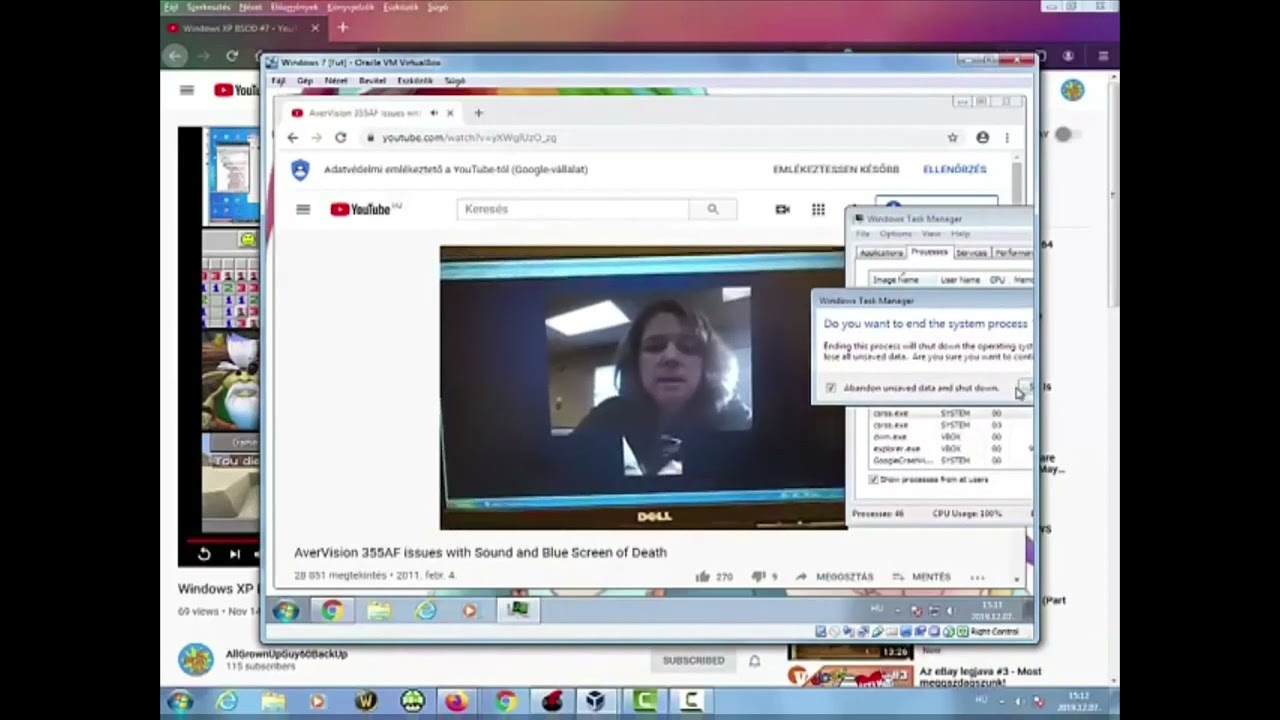The height and width of the screenshot is (720, 1280).
Task: Open the Nézet menu in VirtualBox
Action: (336, 80)
